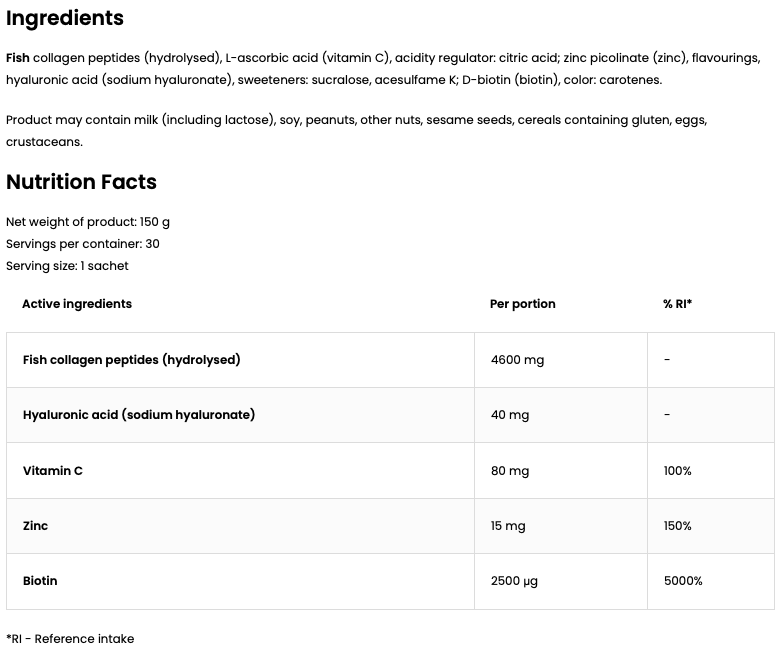Select the Fish collagen peptides row label
This screenshot has height=650, width=779.
(x=131, y=360)
